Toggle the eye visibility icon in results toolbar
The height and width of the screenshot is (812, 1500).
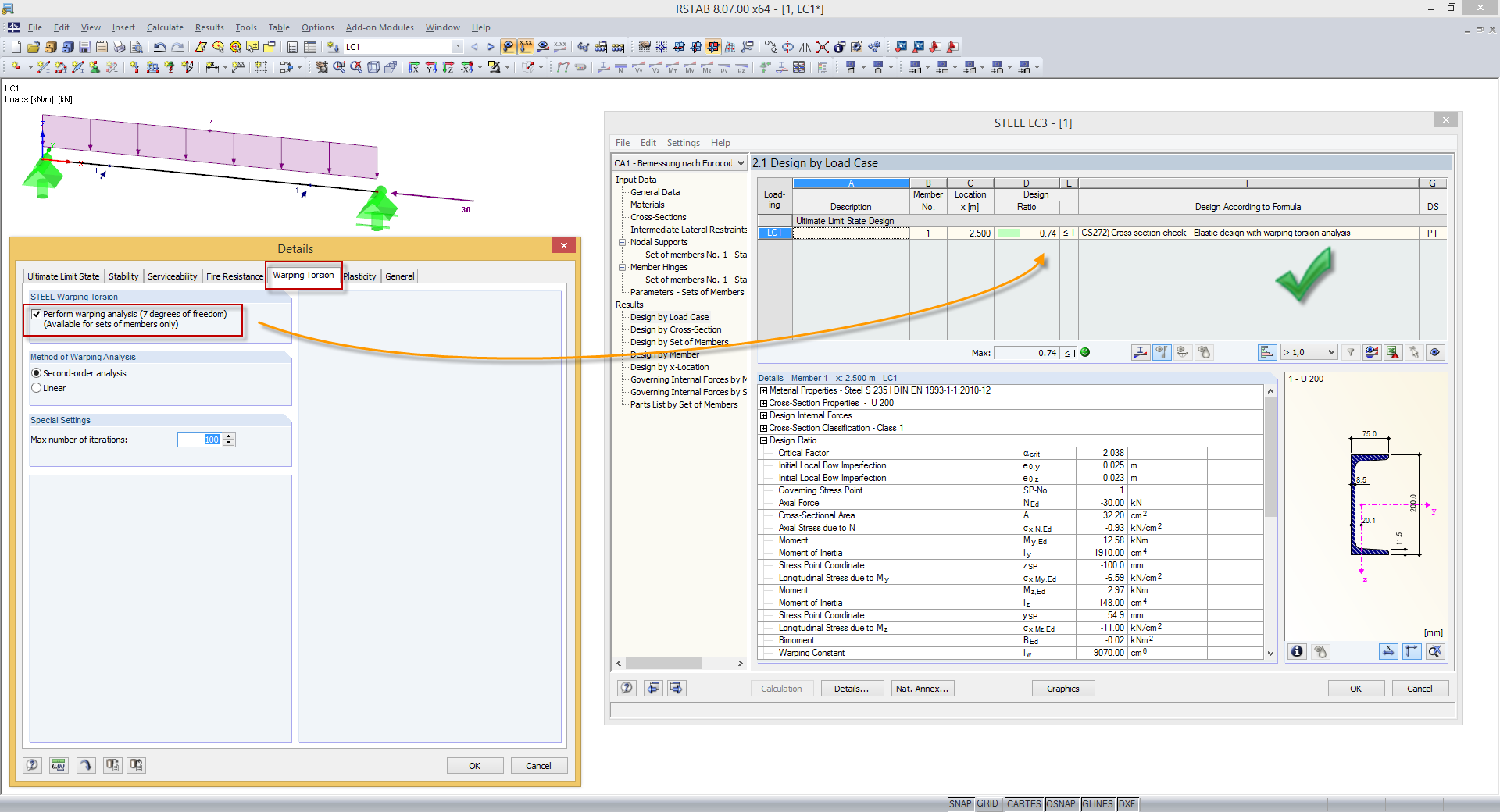(x=1435, y=352)
